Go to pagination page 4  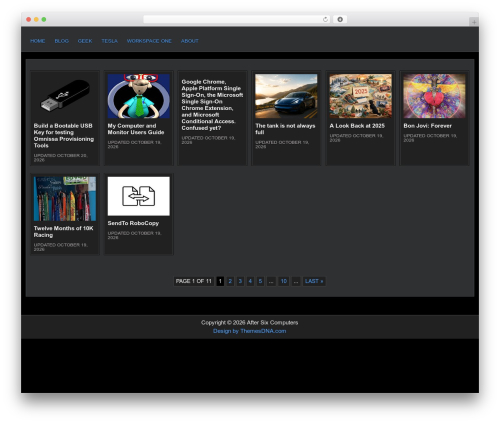(x=250, y=281)
